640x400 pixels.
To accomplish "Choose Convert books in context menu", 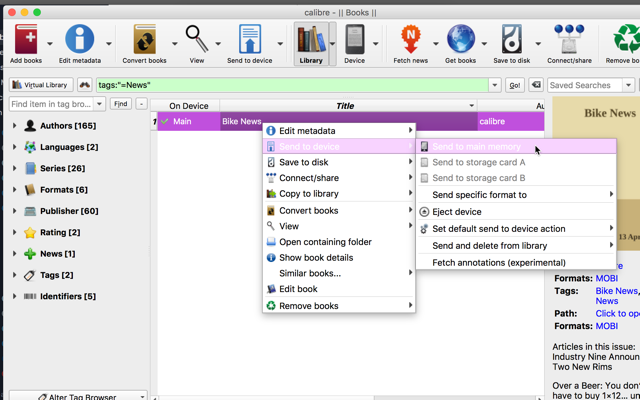I will 339,211.
